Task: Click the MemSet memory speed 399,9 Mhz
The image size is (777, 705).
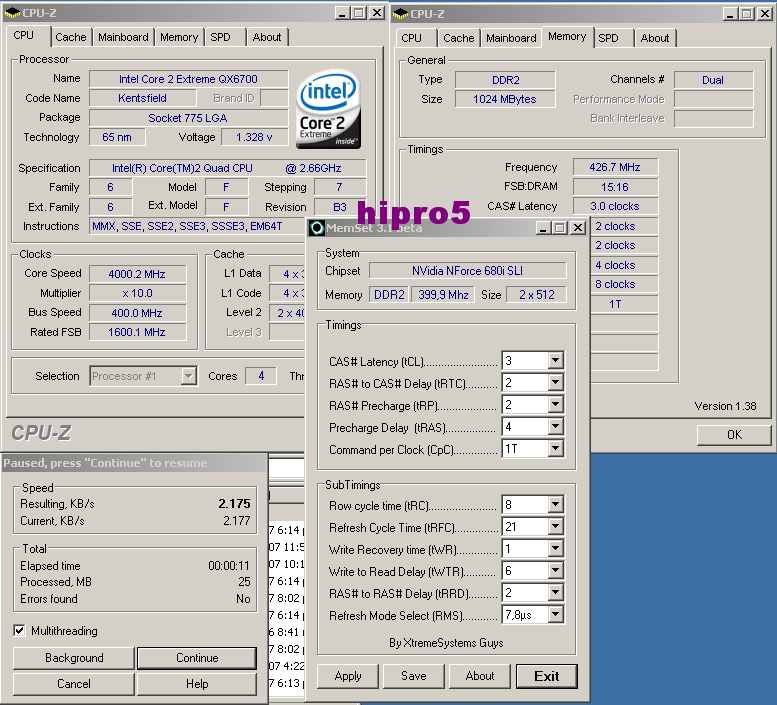Action: [x=443, y=295]
